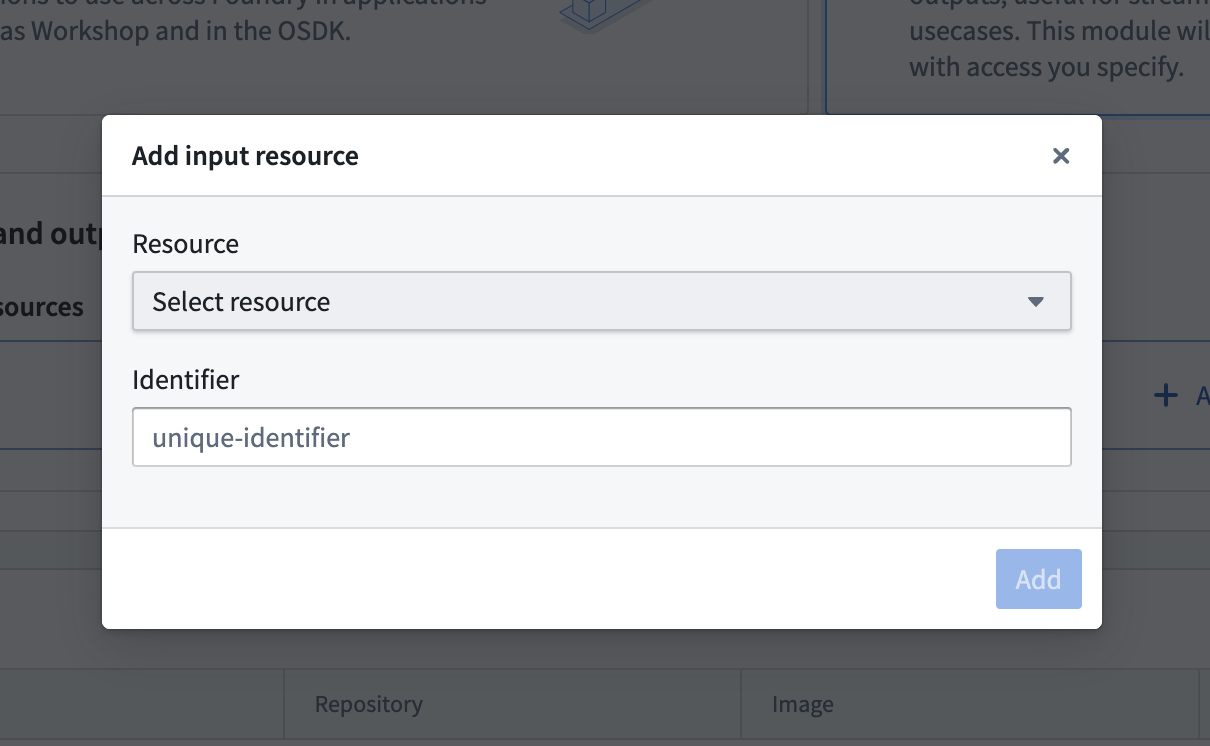
Task: Click the Add input resource dialog title
Action: click(x=245, y=155)
